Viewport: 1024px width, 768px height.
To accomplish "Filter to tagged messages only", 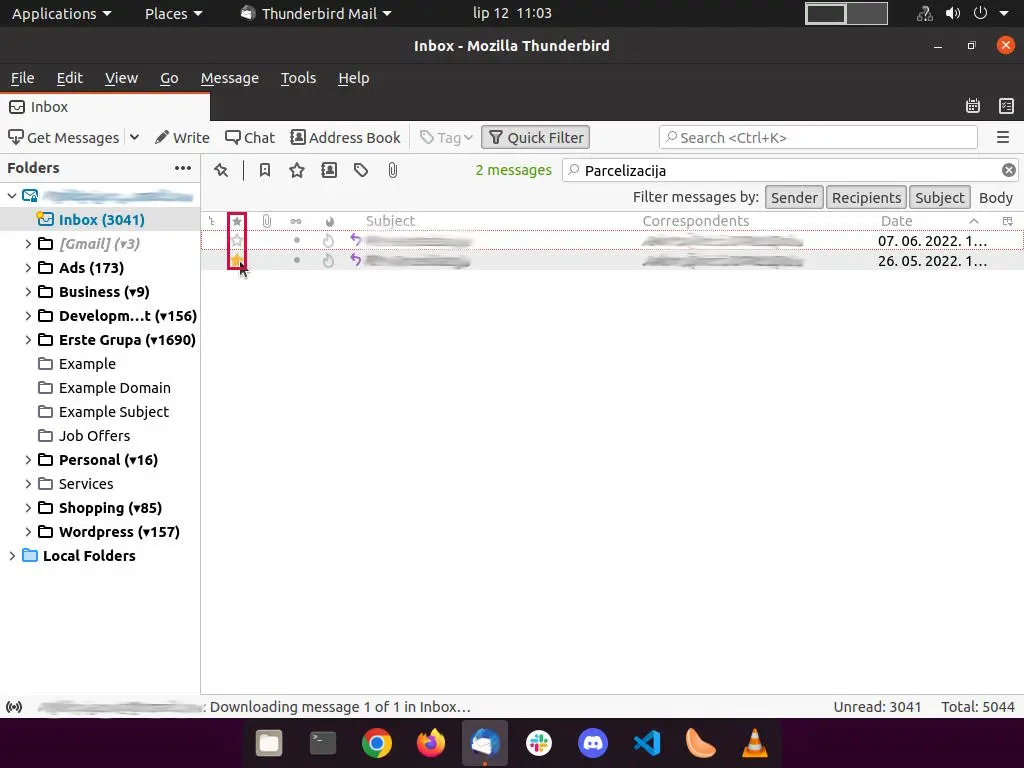I will pos(360,170).
